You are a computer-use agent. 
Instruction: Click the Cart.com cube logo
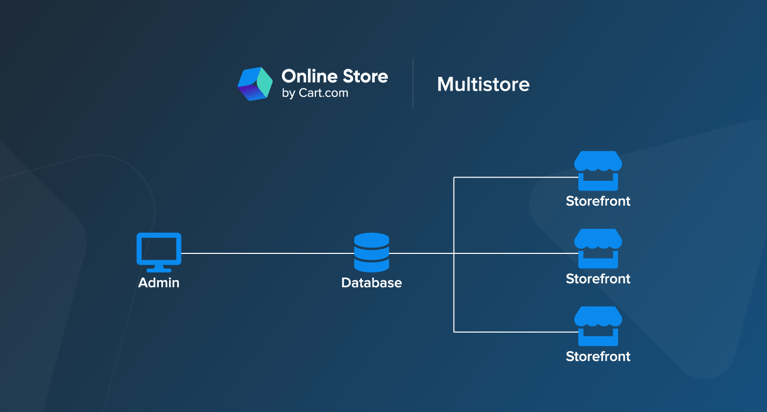255,84
